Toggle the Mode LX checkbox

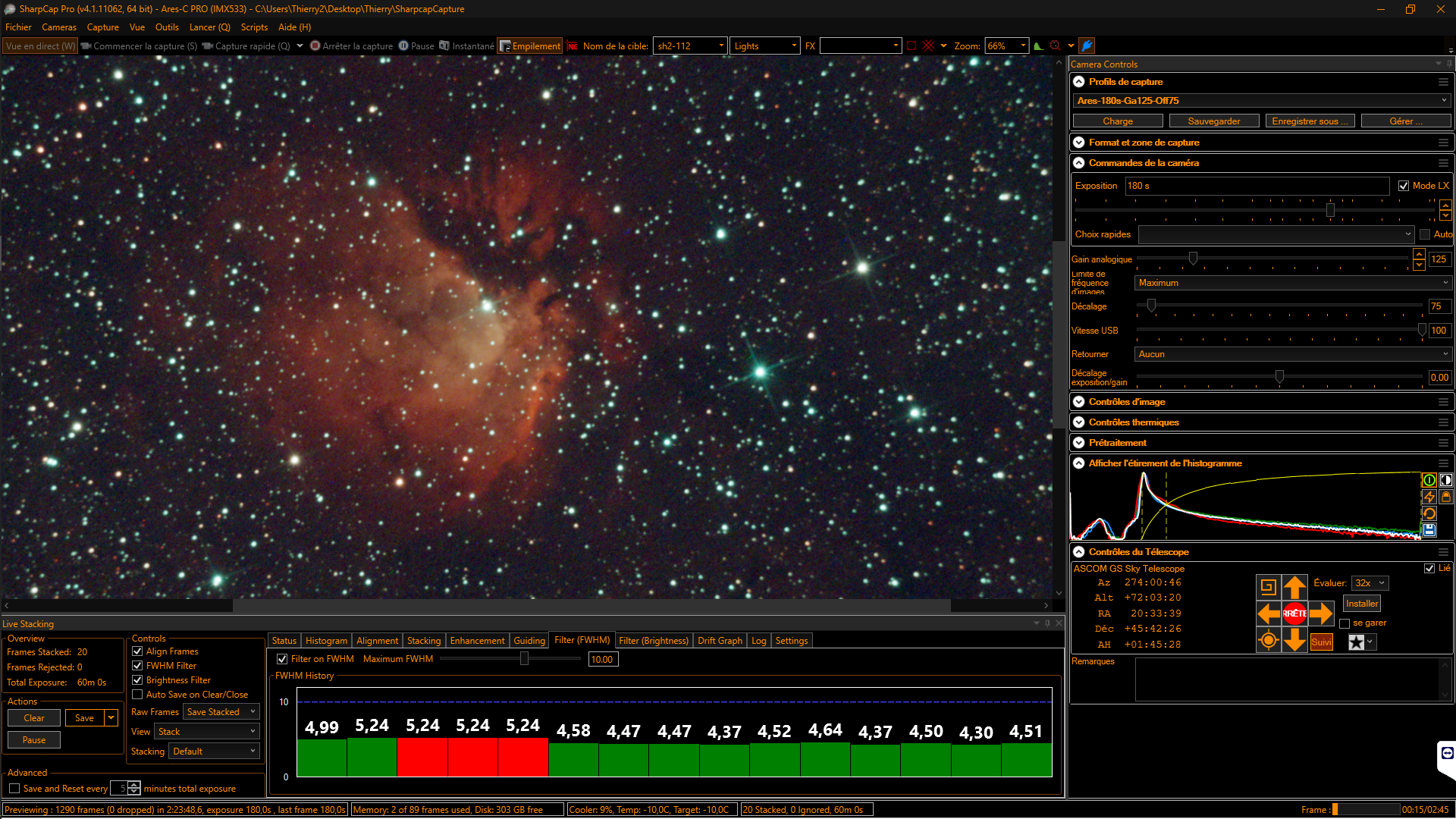point(1404,186)
